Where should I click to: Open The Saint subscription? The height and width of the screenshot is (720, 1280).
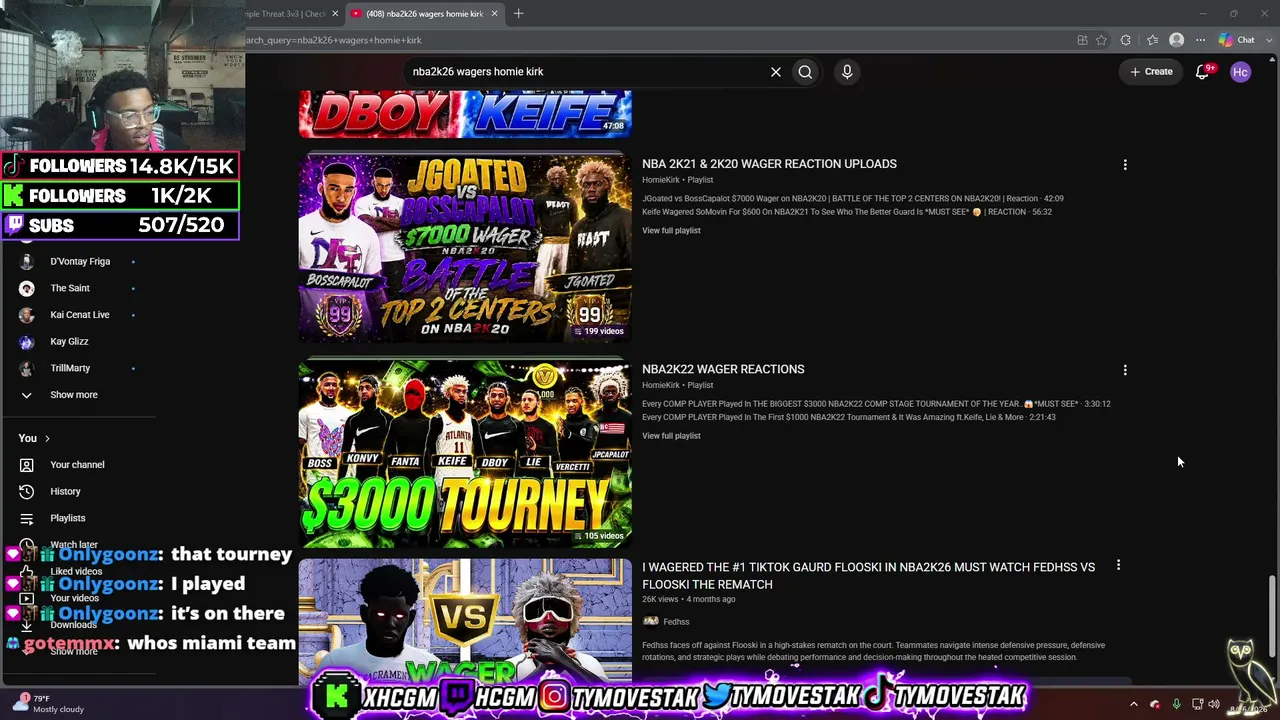[70, 288]
